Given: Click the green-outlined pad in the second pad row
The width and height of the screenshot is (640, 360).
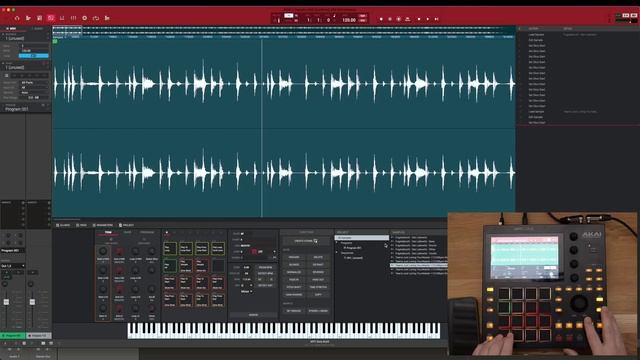Looking at the screenshot, I should tap(170, 266).
